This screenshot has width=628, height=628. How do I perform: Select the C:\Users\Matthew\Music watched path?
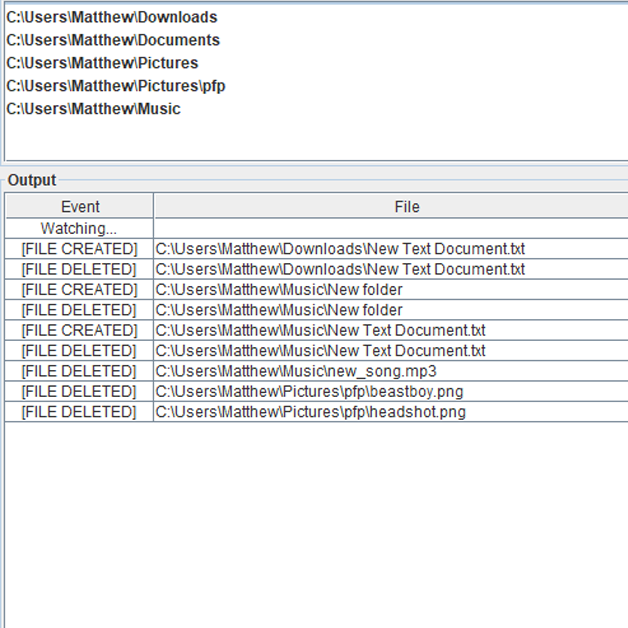click(x=94, y=109)
